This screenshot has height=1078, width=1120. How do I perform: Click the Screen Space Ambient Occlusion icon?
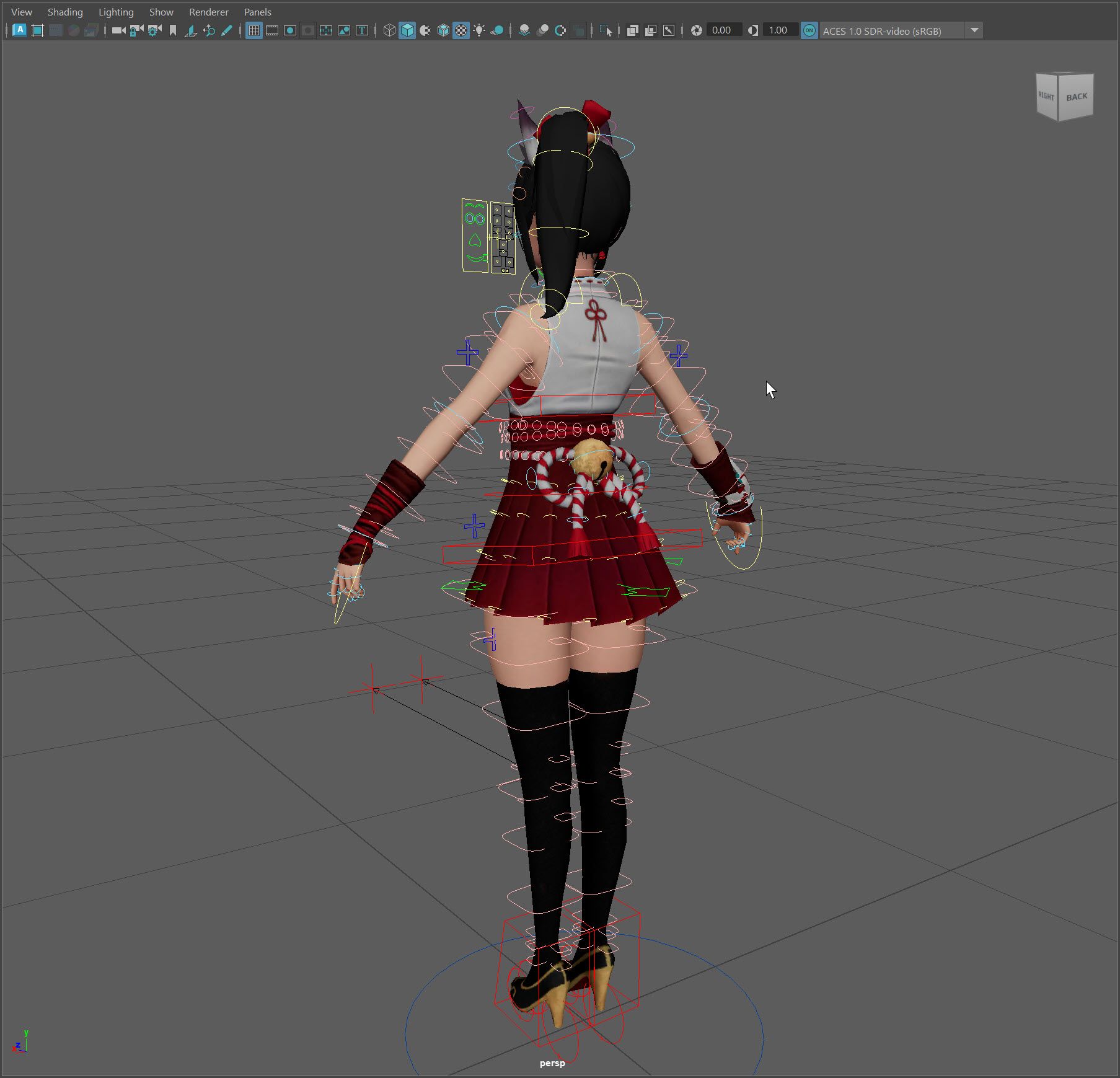[524, 30]
